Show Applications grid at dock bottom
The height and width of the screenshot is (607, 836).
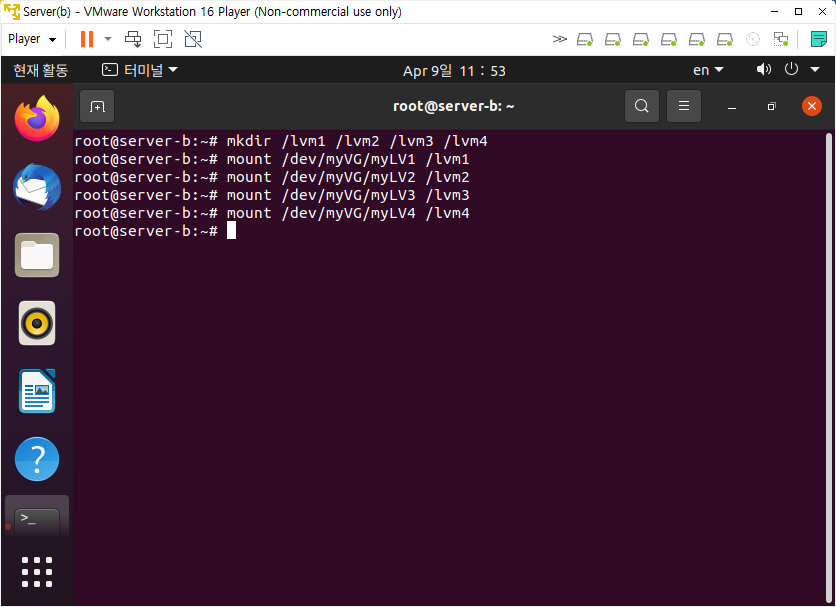(37, 572)
